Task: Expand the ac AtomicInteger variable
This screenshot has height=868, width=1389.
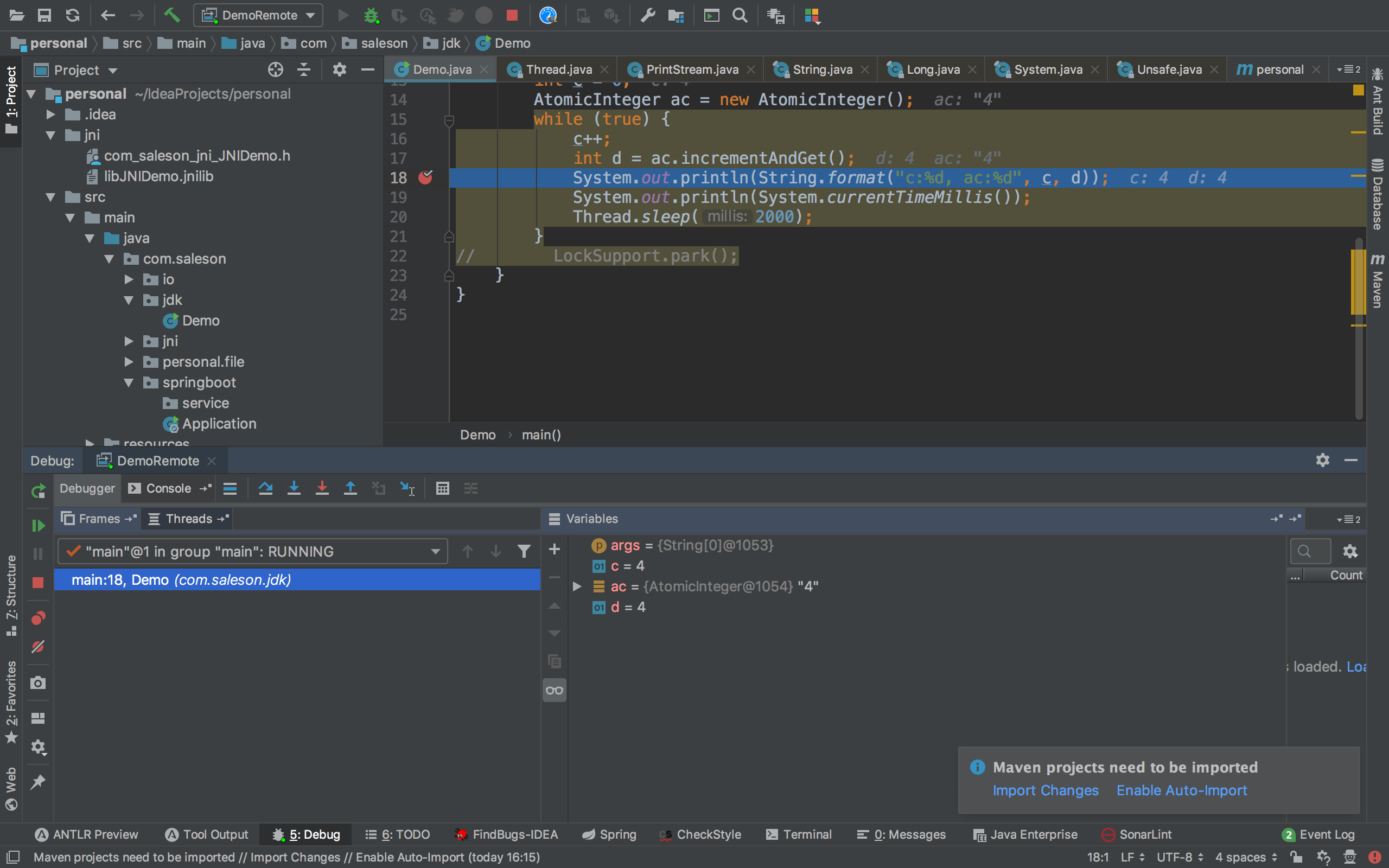Action: (x=577, y=586)
